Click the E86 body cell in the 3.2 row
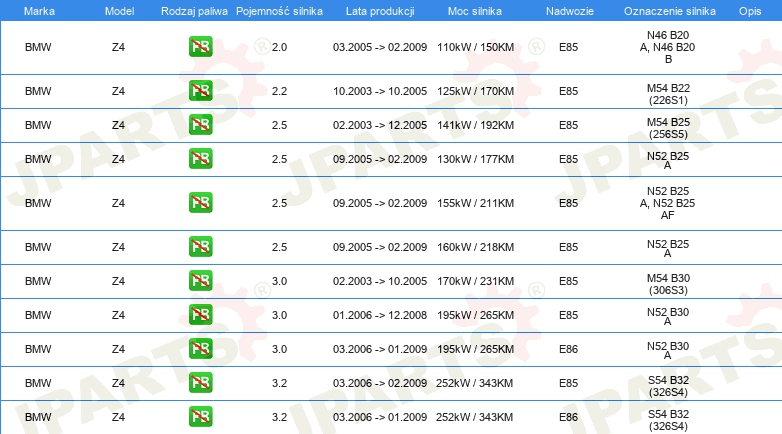The height and width of the screenshot is (434, 782). click(569, 417)
